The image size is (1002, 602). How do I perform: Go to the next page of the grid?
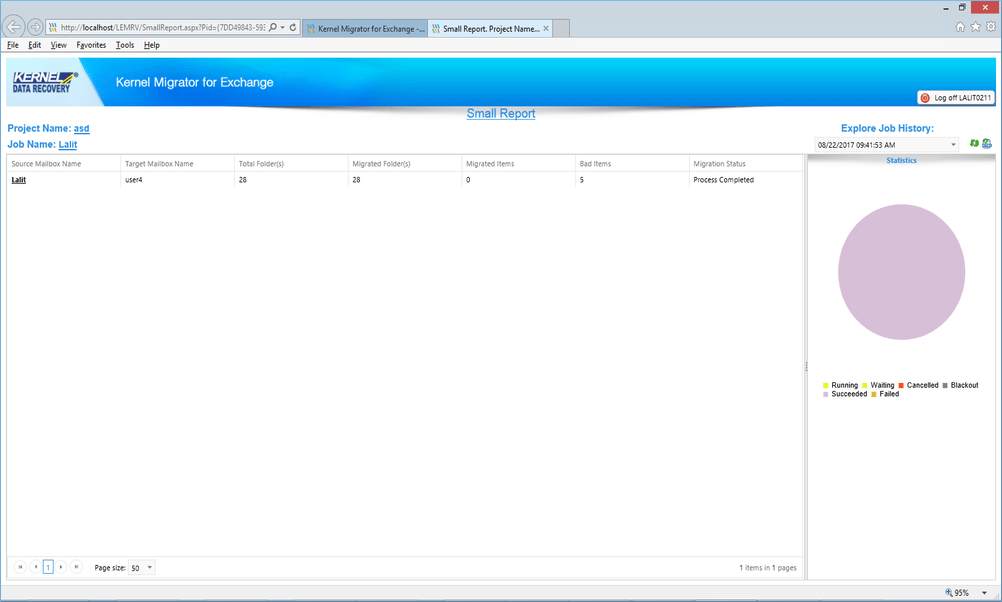pos(61,567)
